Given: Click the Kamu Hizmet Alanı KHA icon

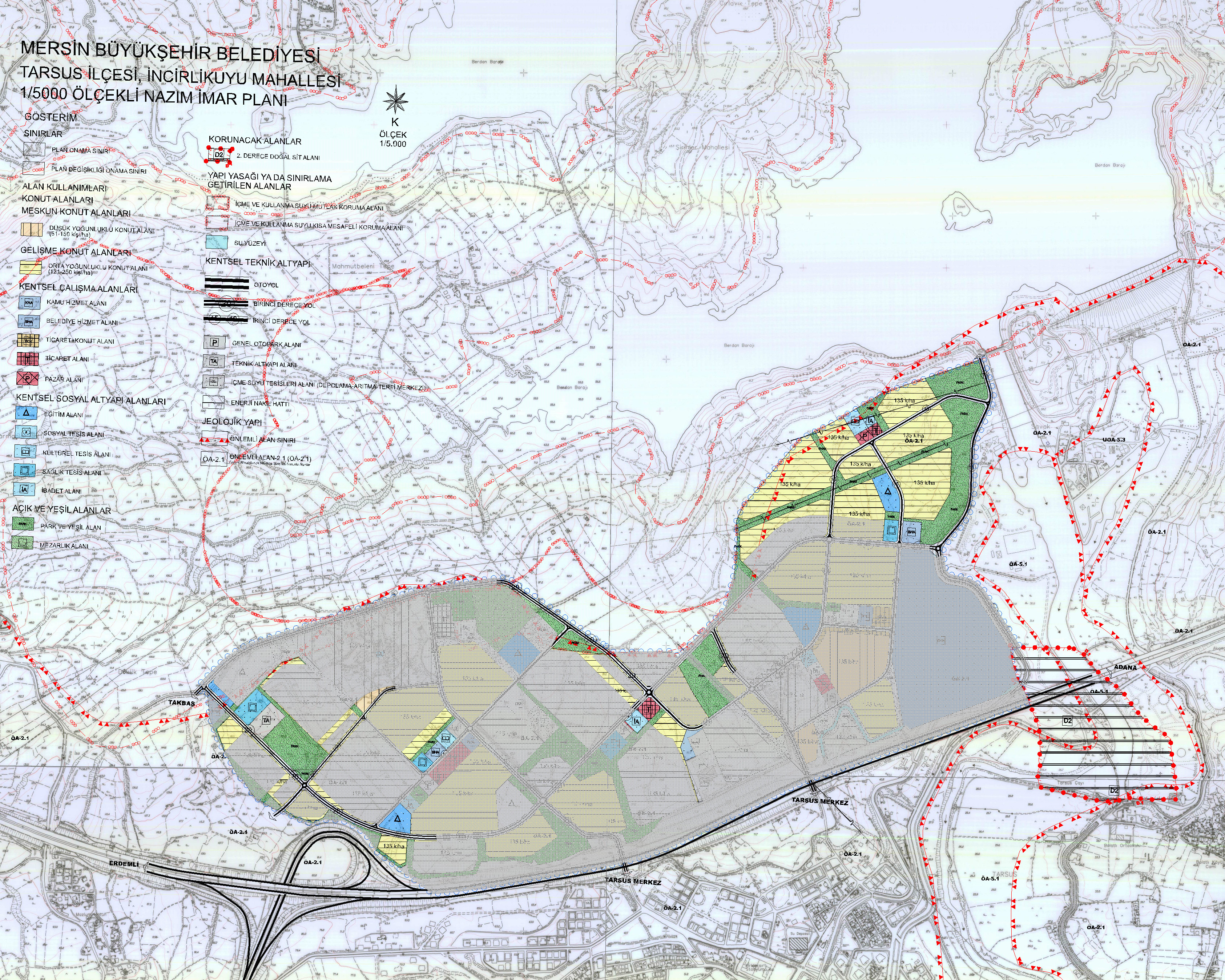Looking at the screenshot, I should click(x=29, y=303).
